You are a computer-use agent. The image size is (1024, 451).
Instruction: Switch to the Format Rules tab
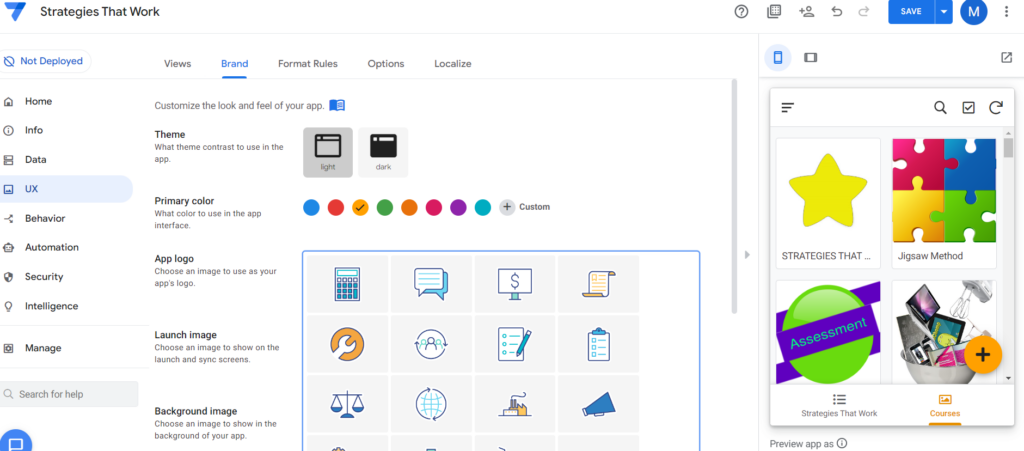click(307, 64)
